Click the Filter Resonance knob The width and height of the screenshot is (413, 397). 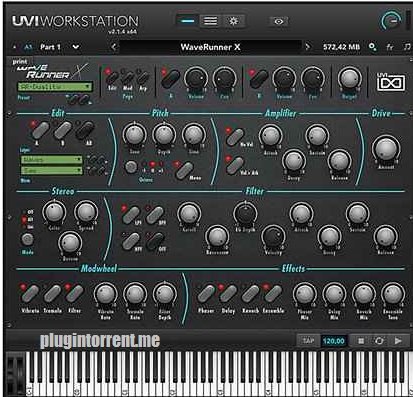(x=217, y=237)
